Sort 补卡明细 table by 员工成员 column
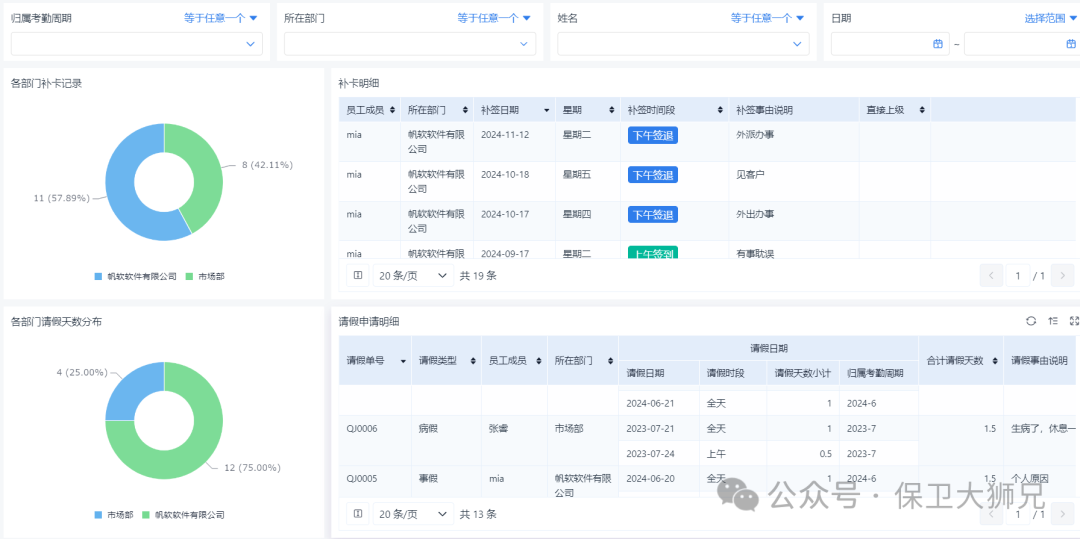Screen dimensions: 1080x539 392,110
